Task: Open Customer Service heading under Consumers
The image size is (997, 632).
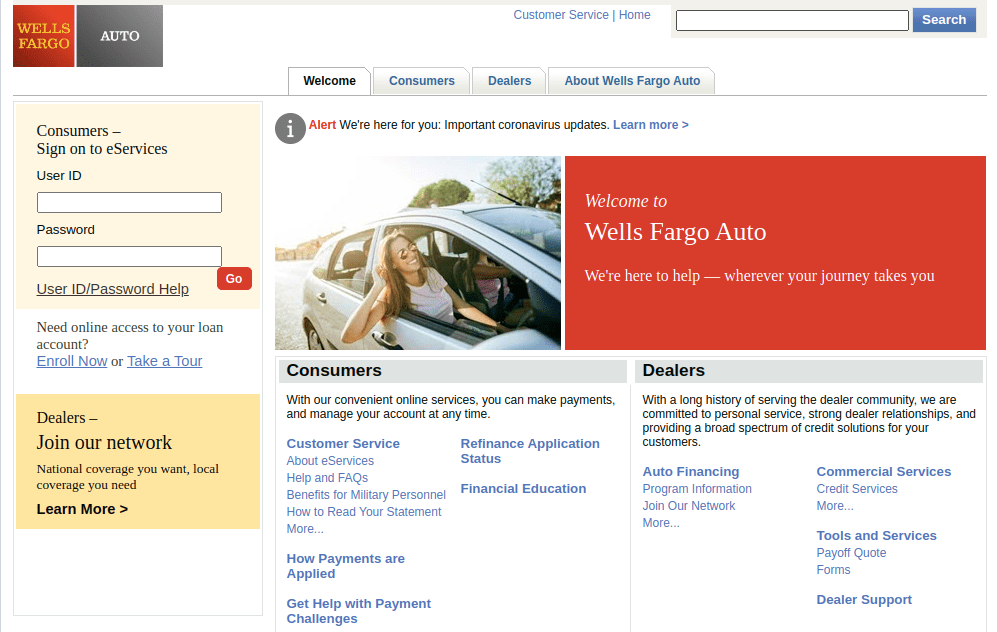Action: tap(343, 444)
